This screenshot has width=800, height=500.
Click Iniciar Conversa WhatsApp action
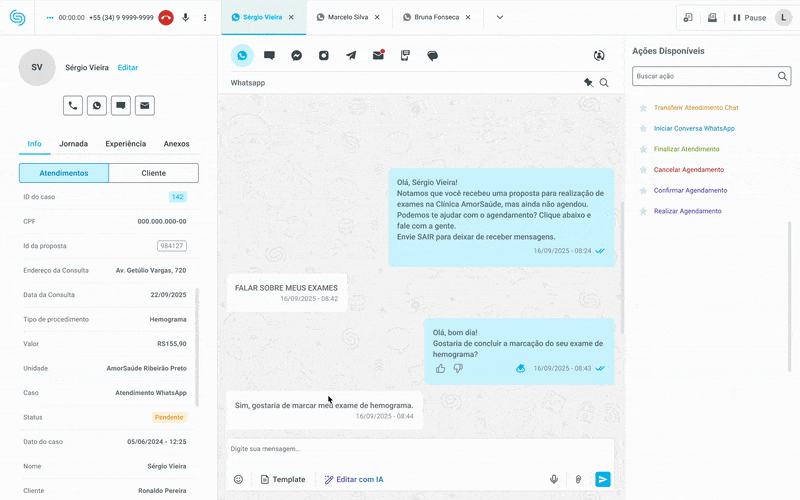pyautogui.click(x=694, y=129)
